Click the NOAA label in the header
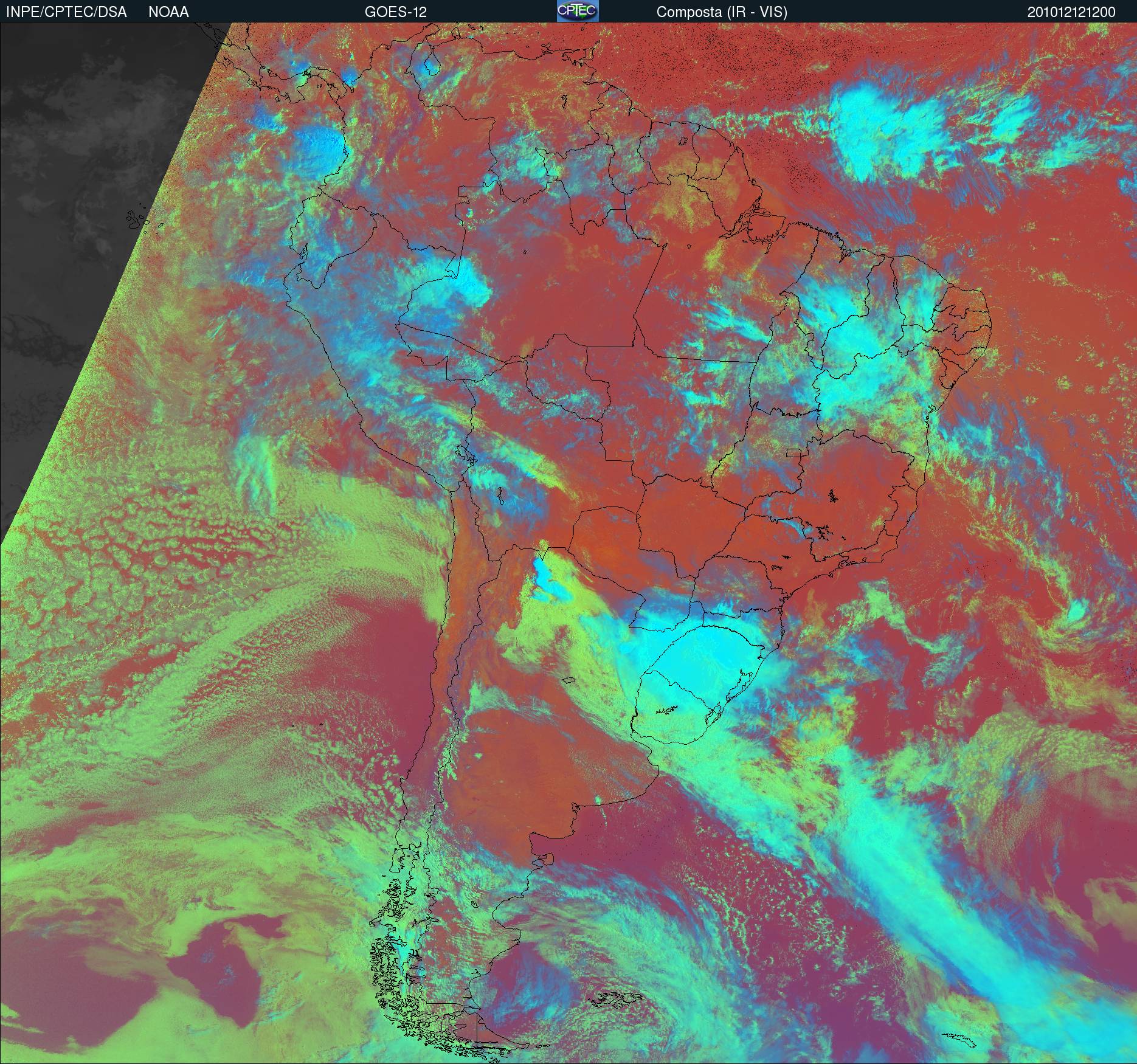 168,12
